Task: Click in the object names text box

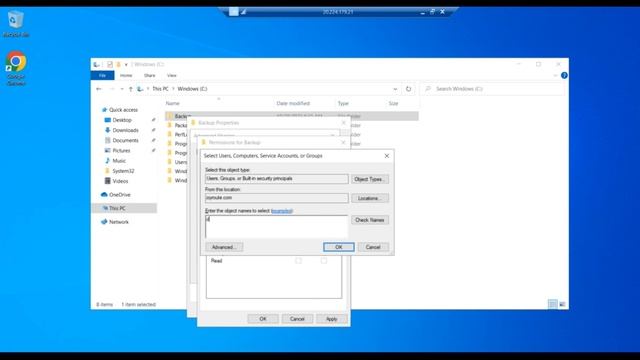Action: tap(276, 226)
